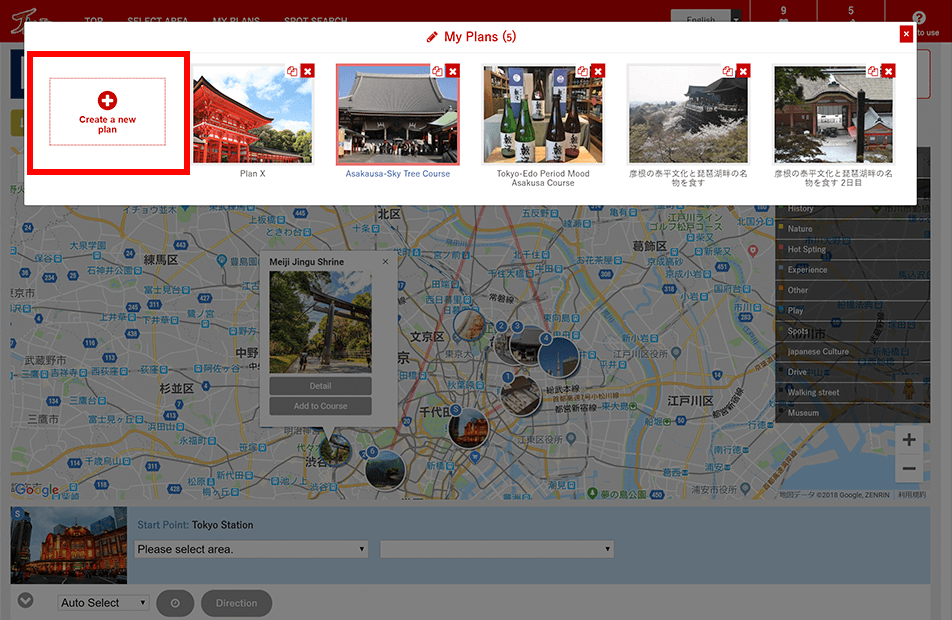Click the Direction button
The image size is (952, 620).
(x=236, y=603)
